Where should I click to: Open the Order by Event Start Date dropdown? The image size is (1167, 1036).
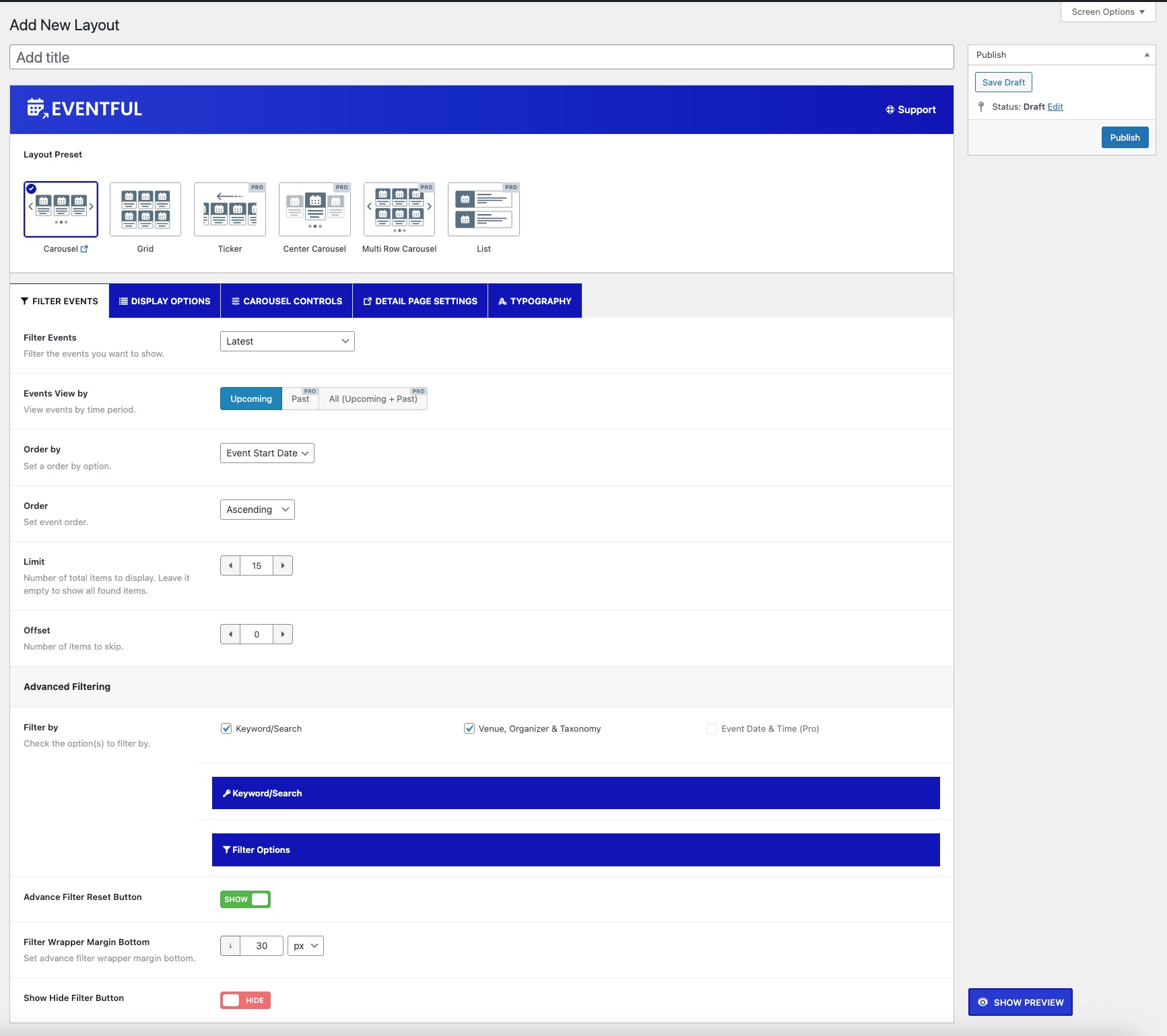click(267, 453)
